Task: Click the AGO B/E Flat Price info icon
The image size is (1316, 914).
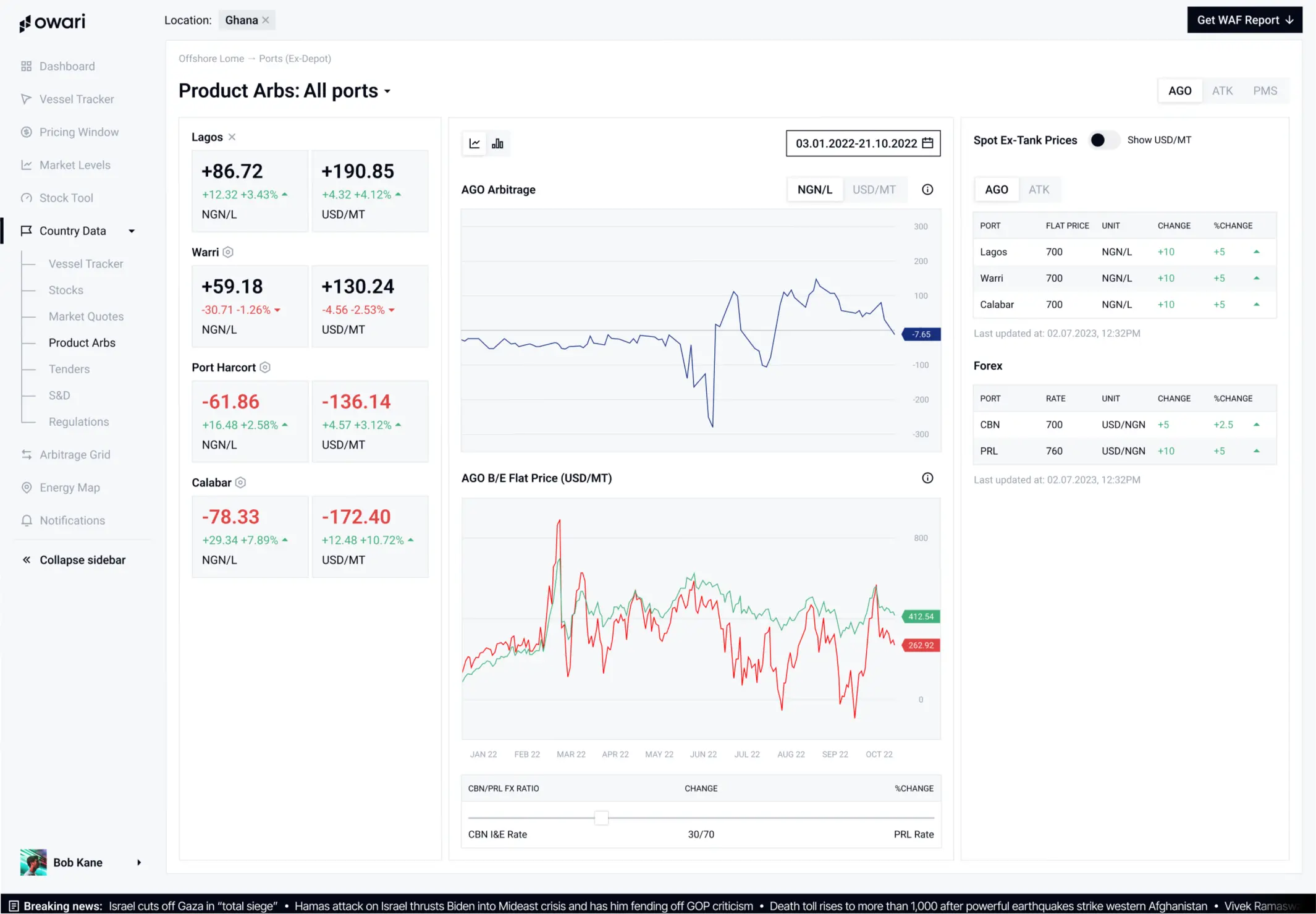Action: [x=927, y=478]
